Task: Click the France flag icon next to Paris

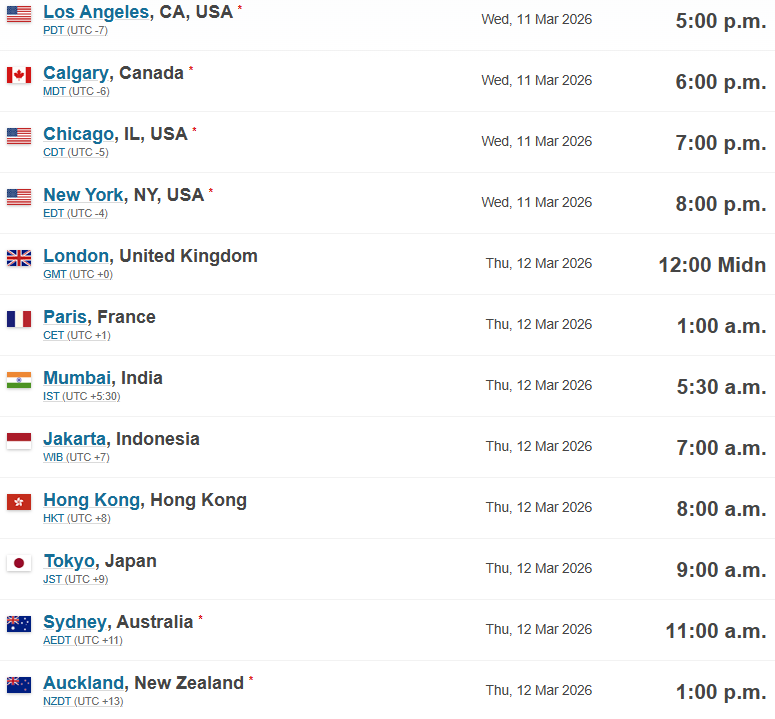Action: (19, 319)
